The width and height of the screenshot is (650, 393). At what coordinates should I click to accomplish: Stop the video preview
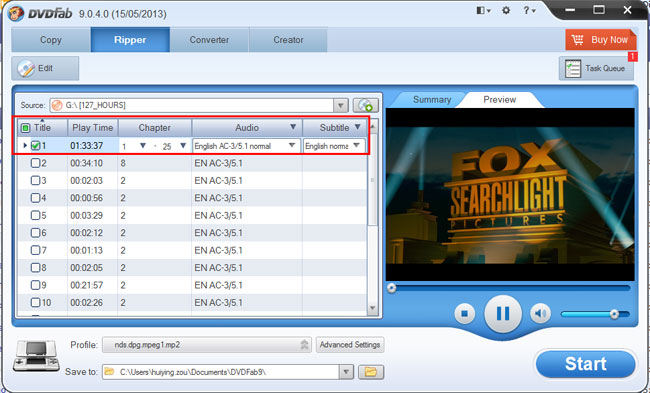coord(465,314)
